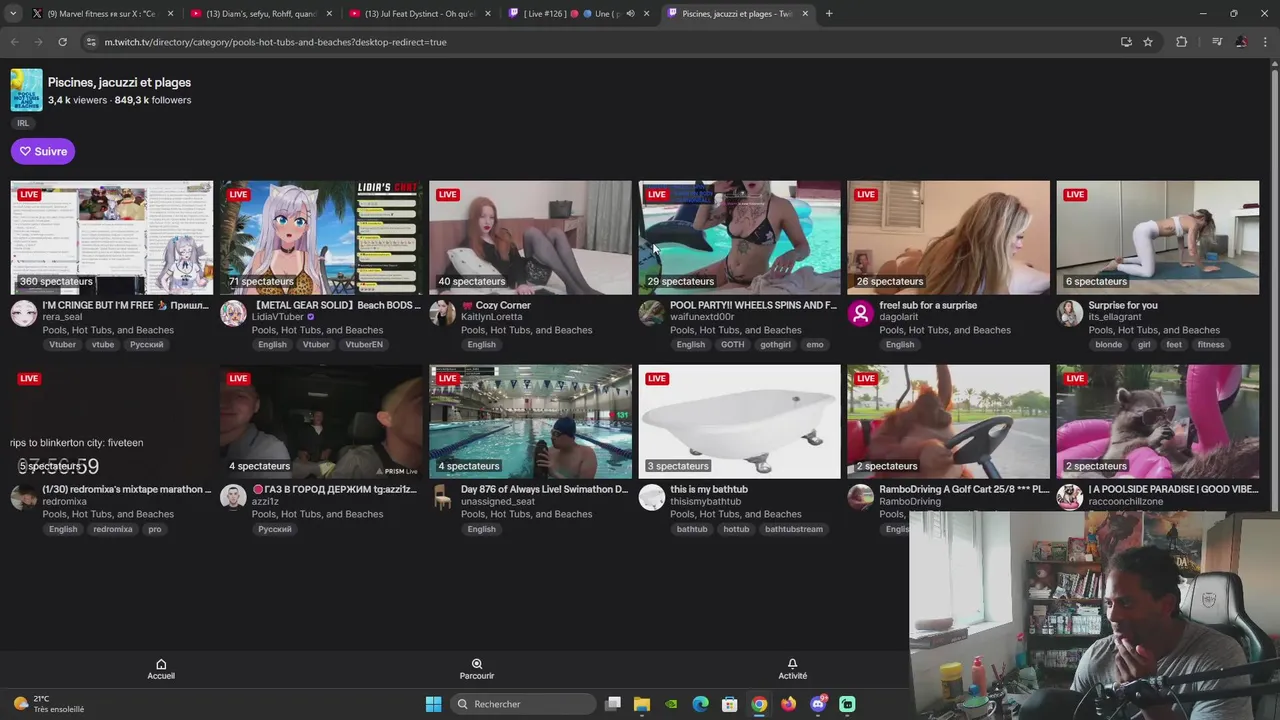Open Discord from the taskbar

818,704
